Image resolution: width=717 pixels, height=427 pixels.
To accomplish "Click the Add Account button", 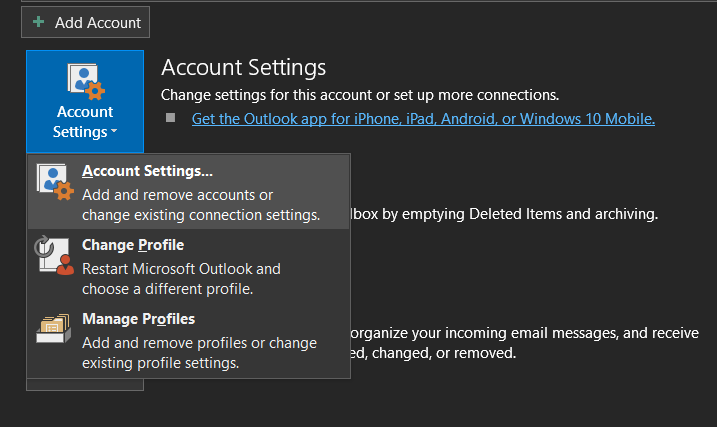I will 85,22.
